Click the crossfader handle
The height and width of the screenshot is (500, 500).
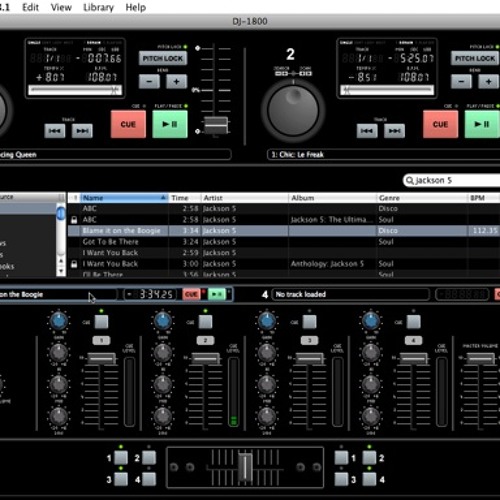(245, 467)
